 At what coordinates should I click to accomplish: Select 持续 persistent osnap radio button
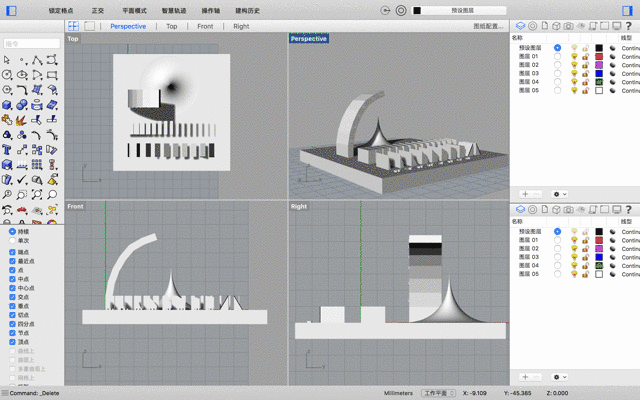(x=12, y=231)
